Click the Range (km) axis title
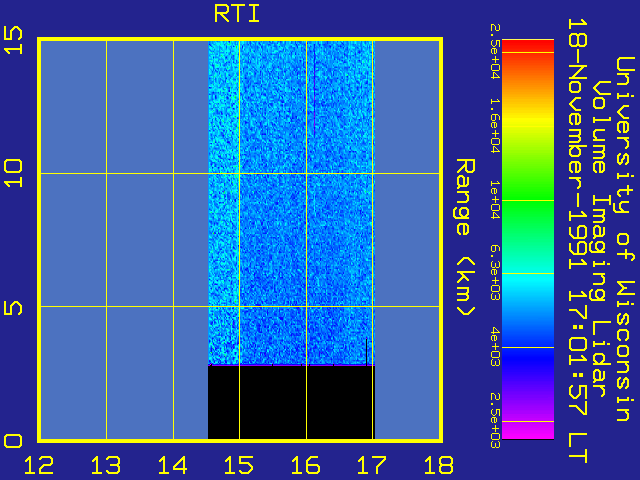This screenshot has height=480, width=640. [x=465, y=237]
